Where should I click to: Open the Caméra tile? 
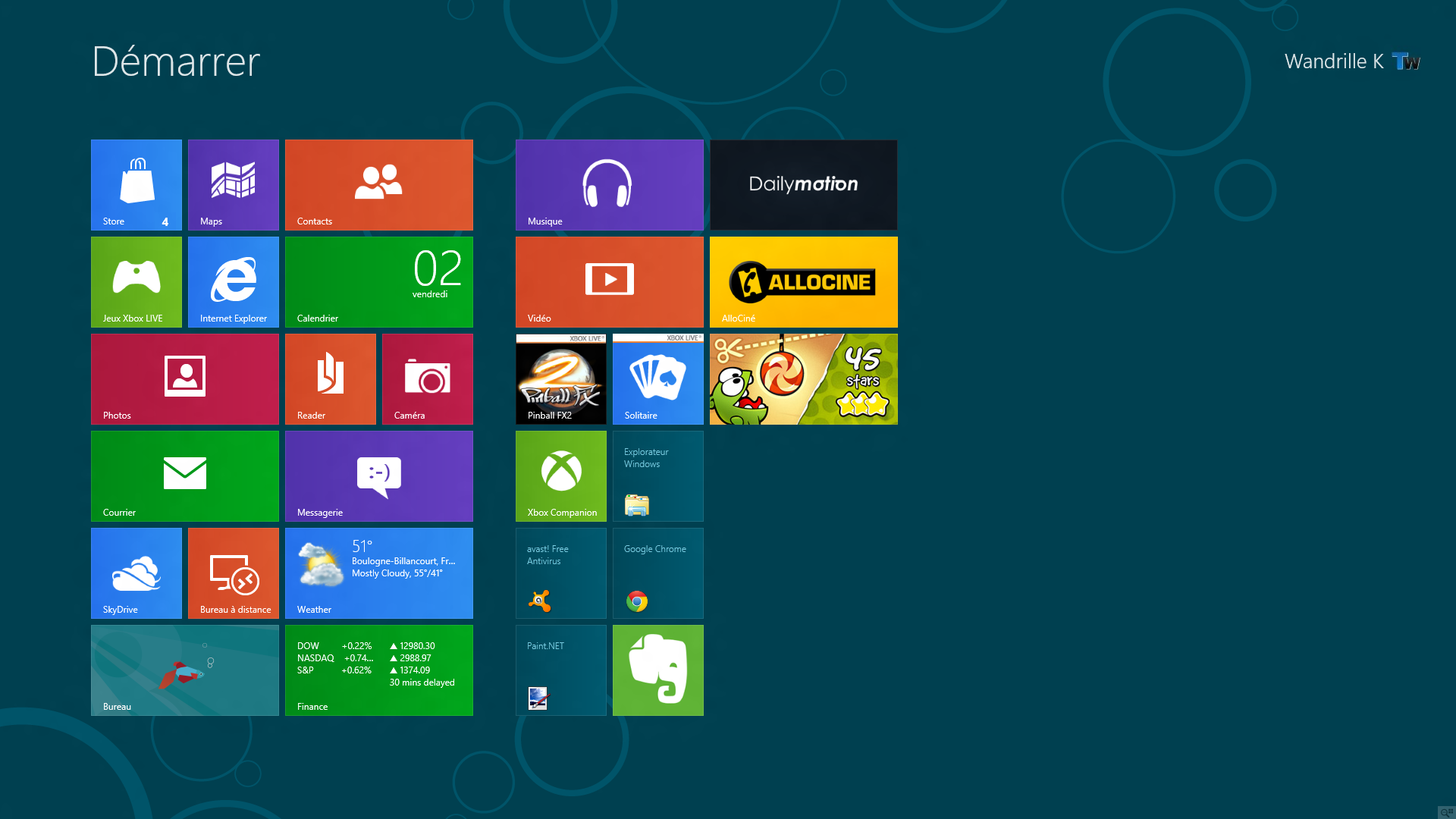click(428, 379)
